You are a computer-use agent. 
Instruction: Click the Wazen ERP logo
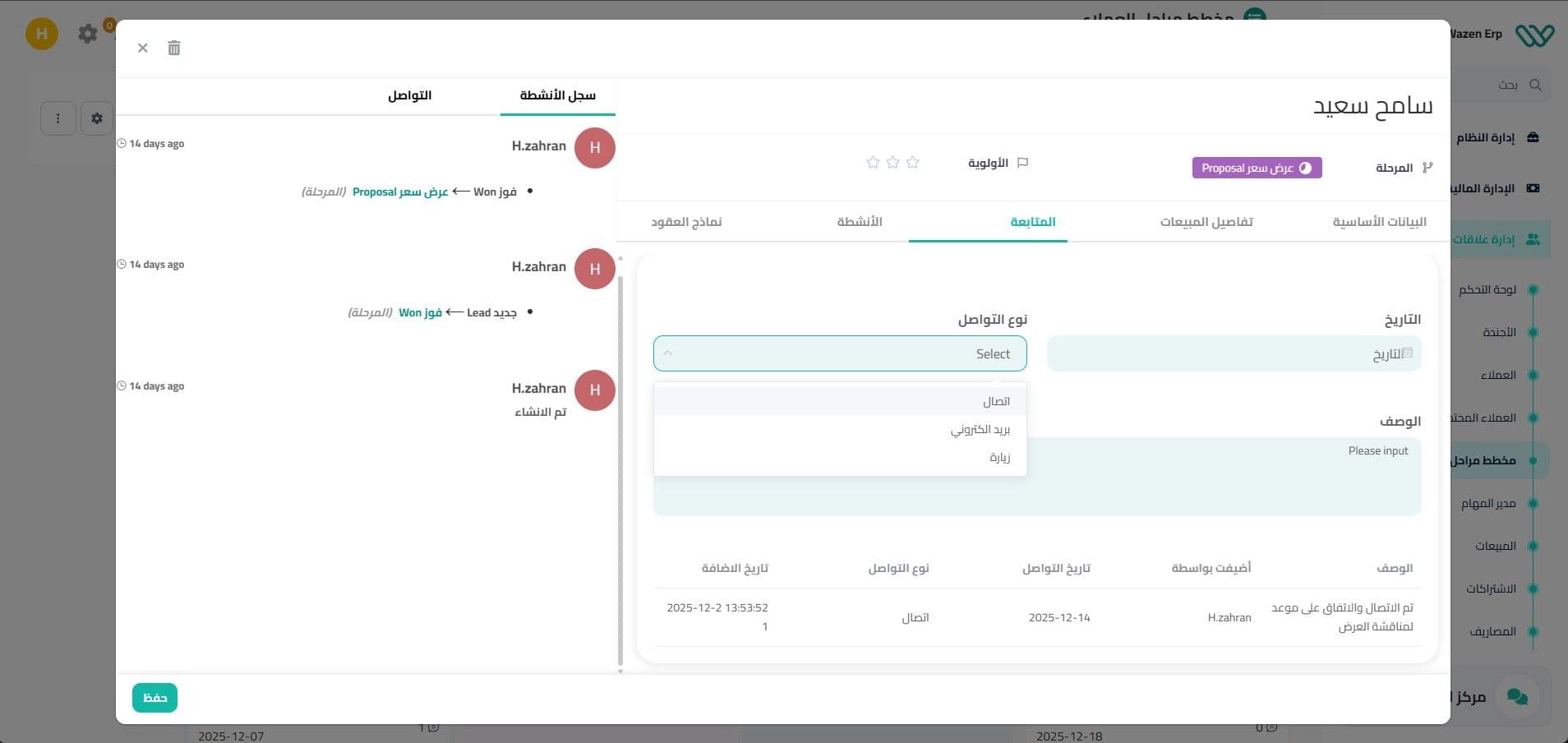pos(1534,35)
